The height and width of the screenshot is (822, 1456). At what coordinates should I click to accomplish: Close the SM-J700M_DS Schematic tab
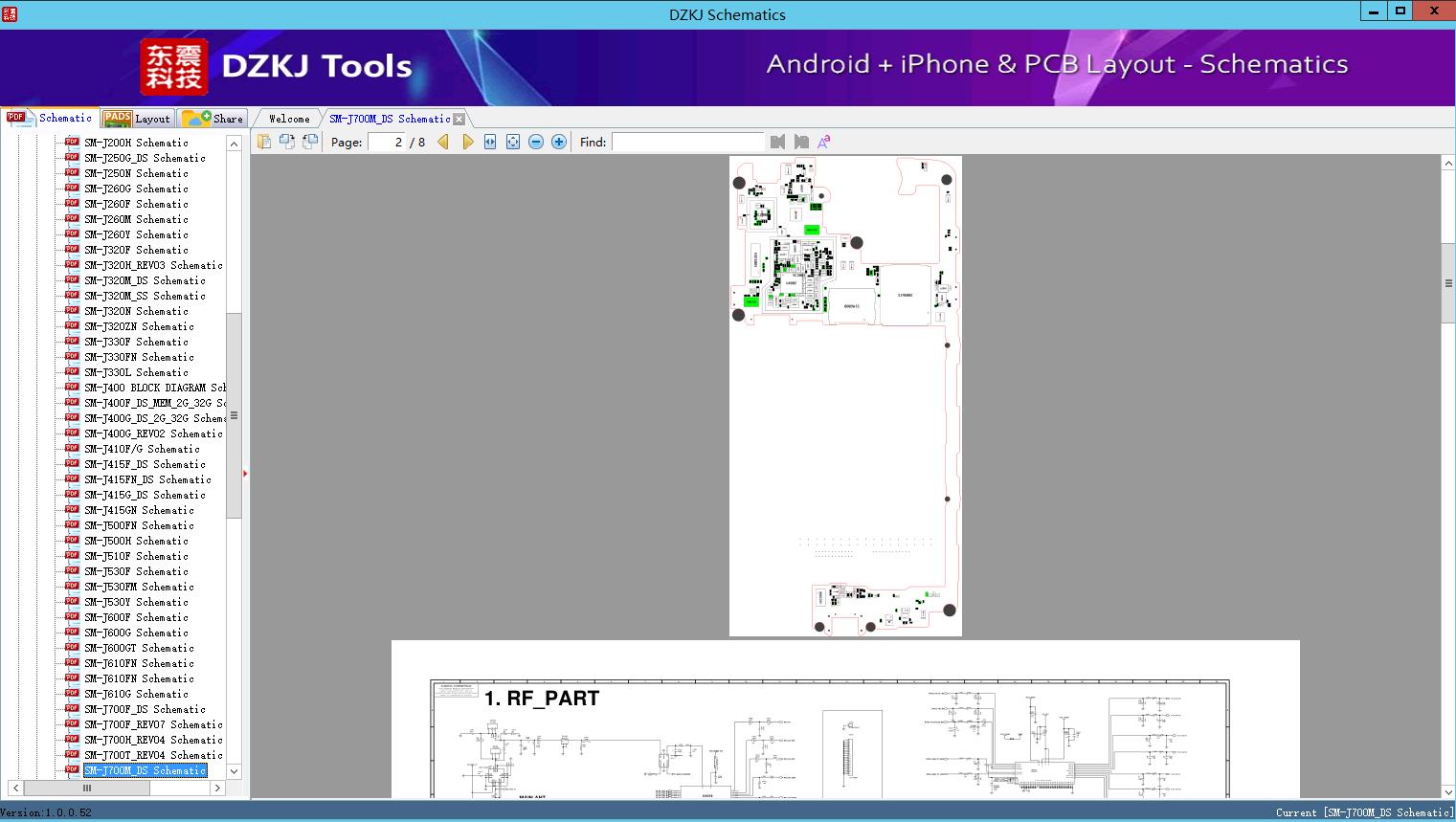click(x=459, y=118)
